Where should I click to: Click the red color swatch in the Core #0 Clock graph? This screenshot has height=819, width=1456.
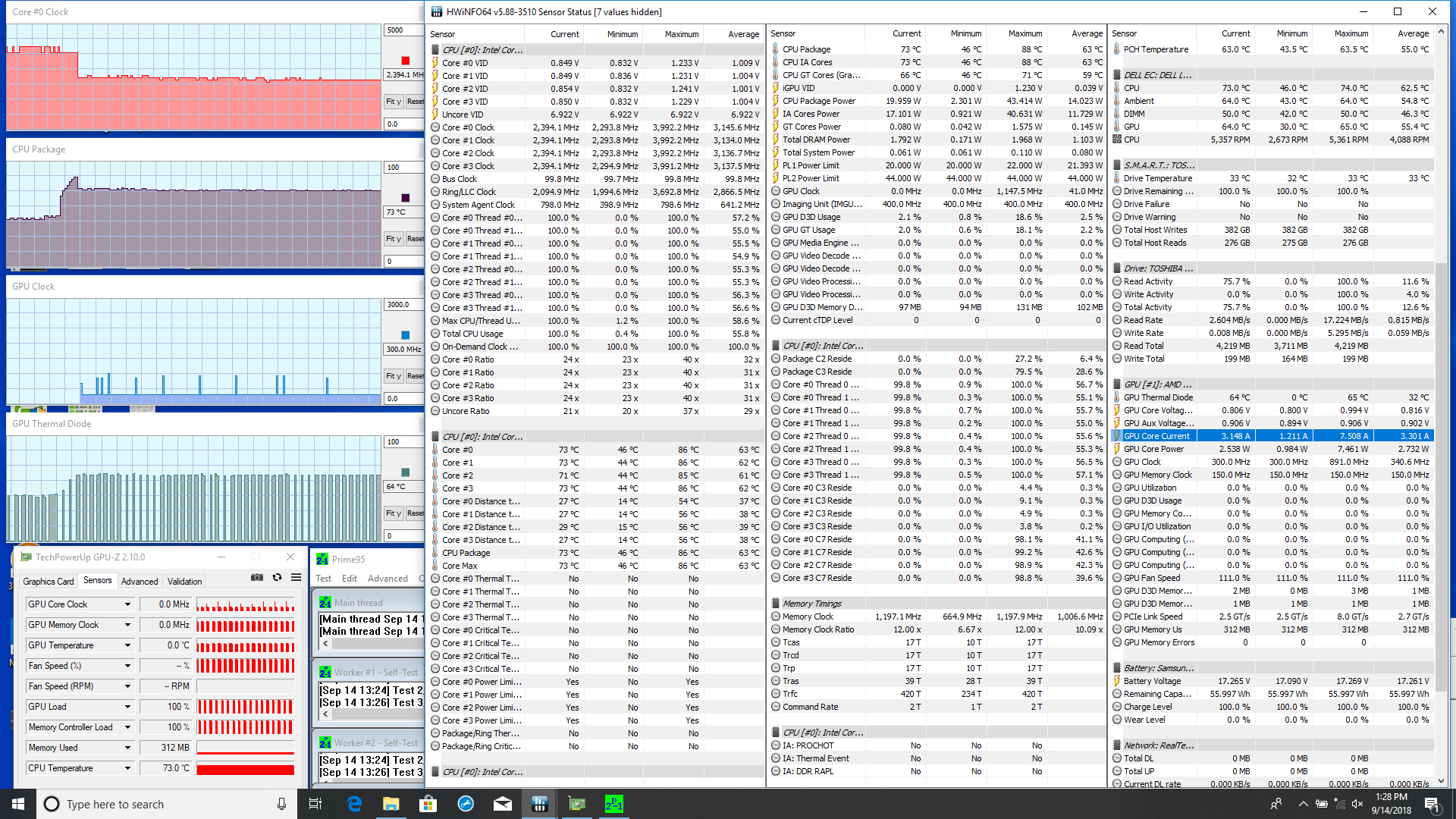(405, 61)
